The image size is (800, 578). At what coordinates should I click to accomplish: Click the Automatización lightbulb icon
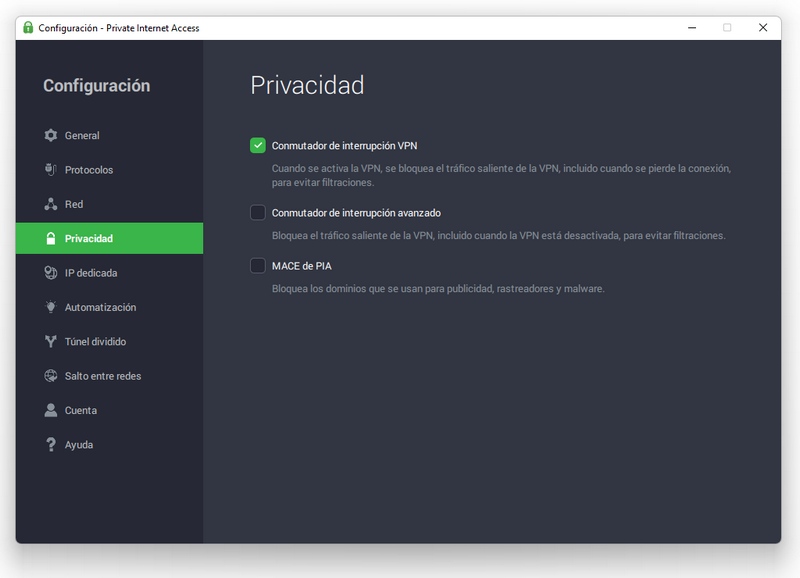click(51, 307)
